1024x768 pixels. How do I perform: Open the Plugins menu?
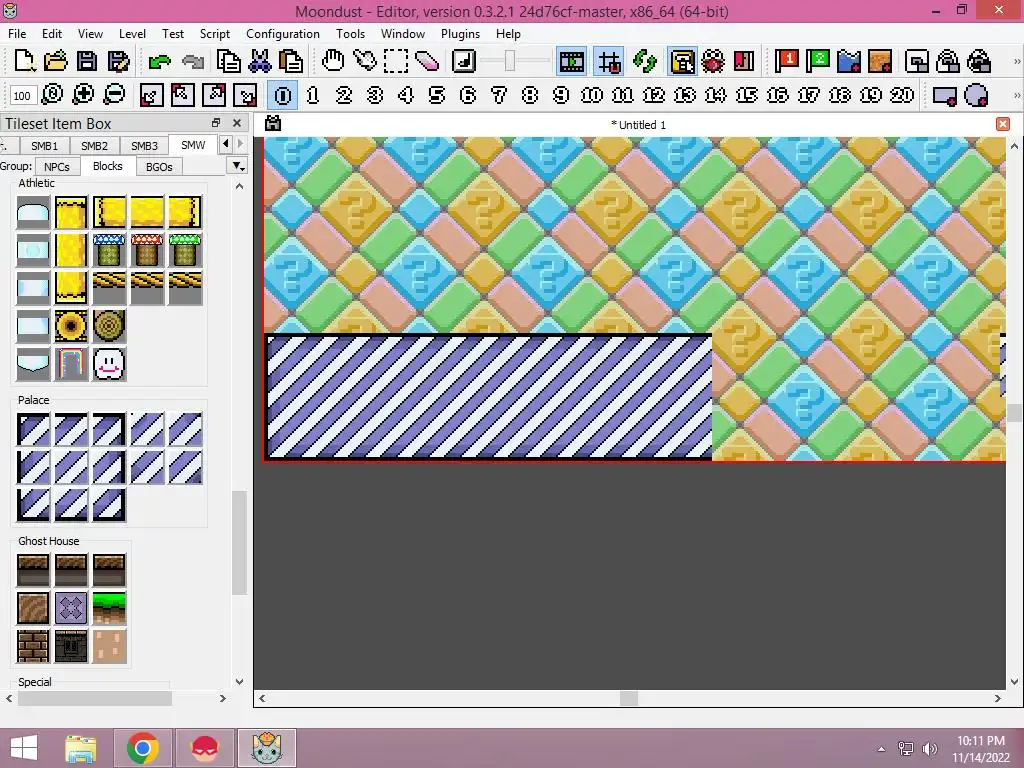[x=460, y=34]
